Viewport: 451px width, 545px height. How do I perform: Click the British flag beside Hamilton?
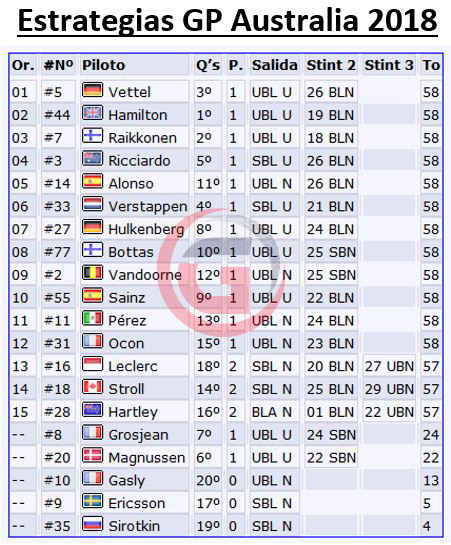(x=92, y=113)
